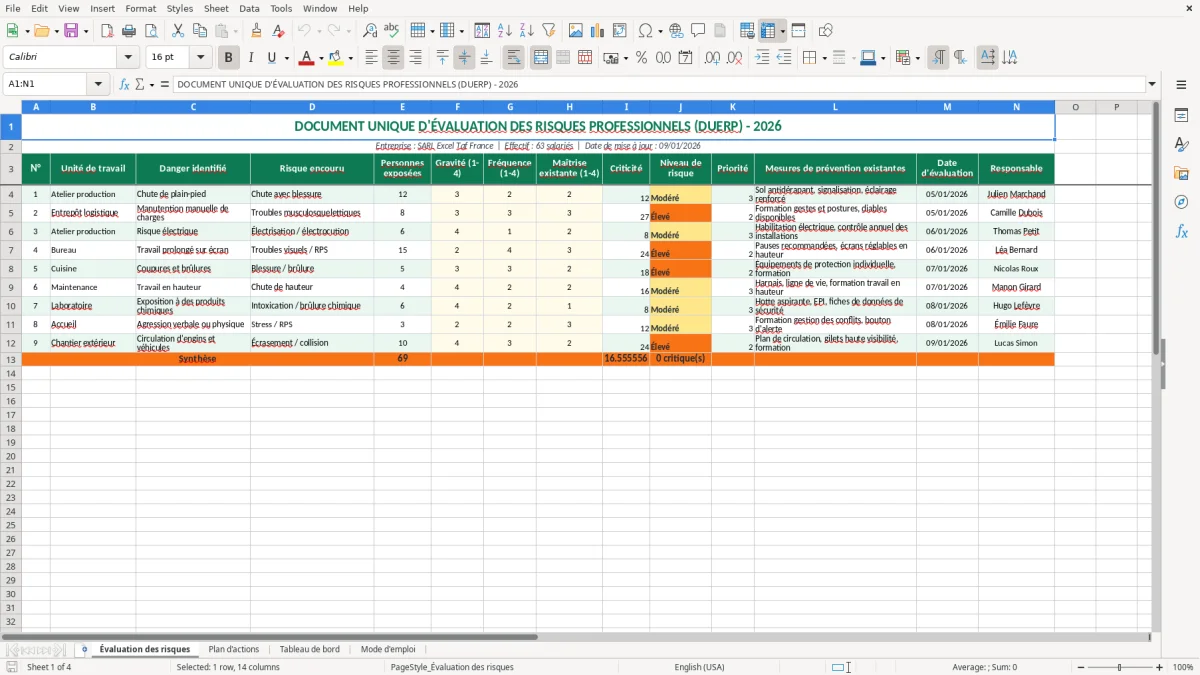Open the Format menu
Viewport: 1200px width, 675px height.
[x=140, y=8]
